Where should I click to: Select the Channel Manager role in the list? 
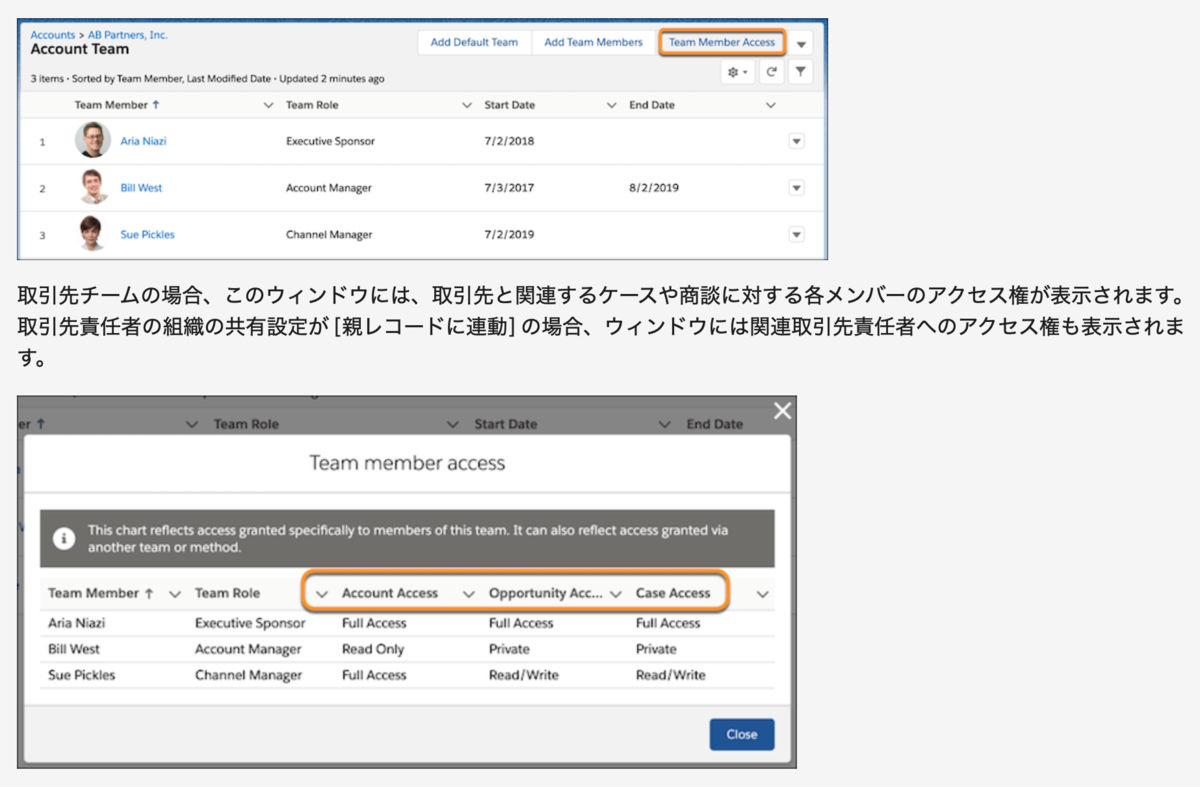[x=329, y=234]
